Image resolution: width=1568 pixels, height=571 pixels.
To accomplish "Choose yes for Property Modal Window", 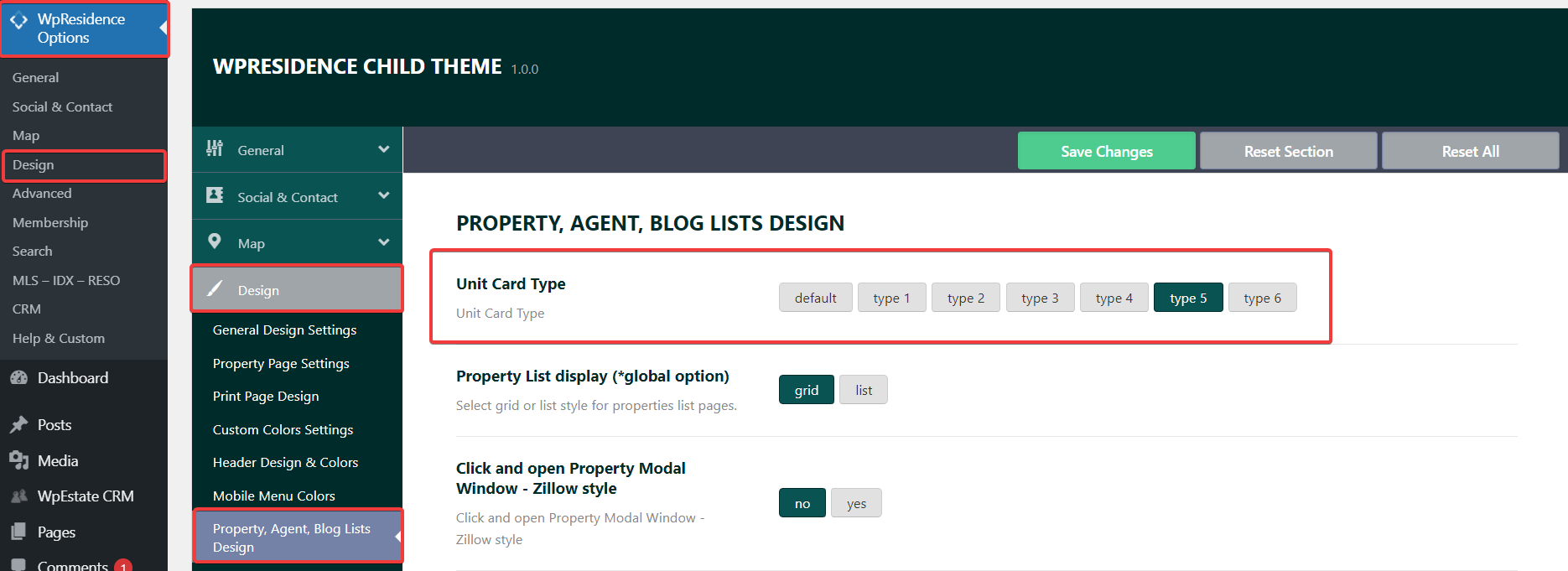I will [856, 503].
